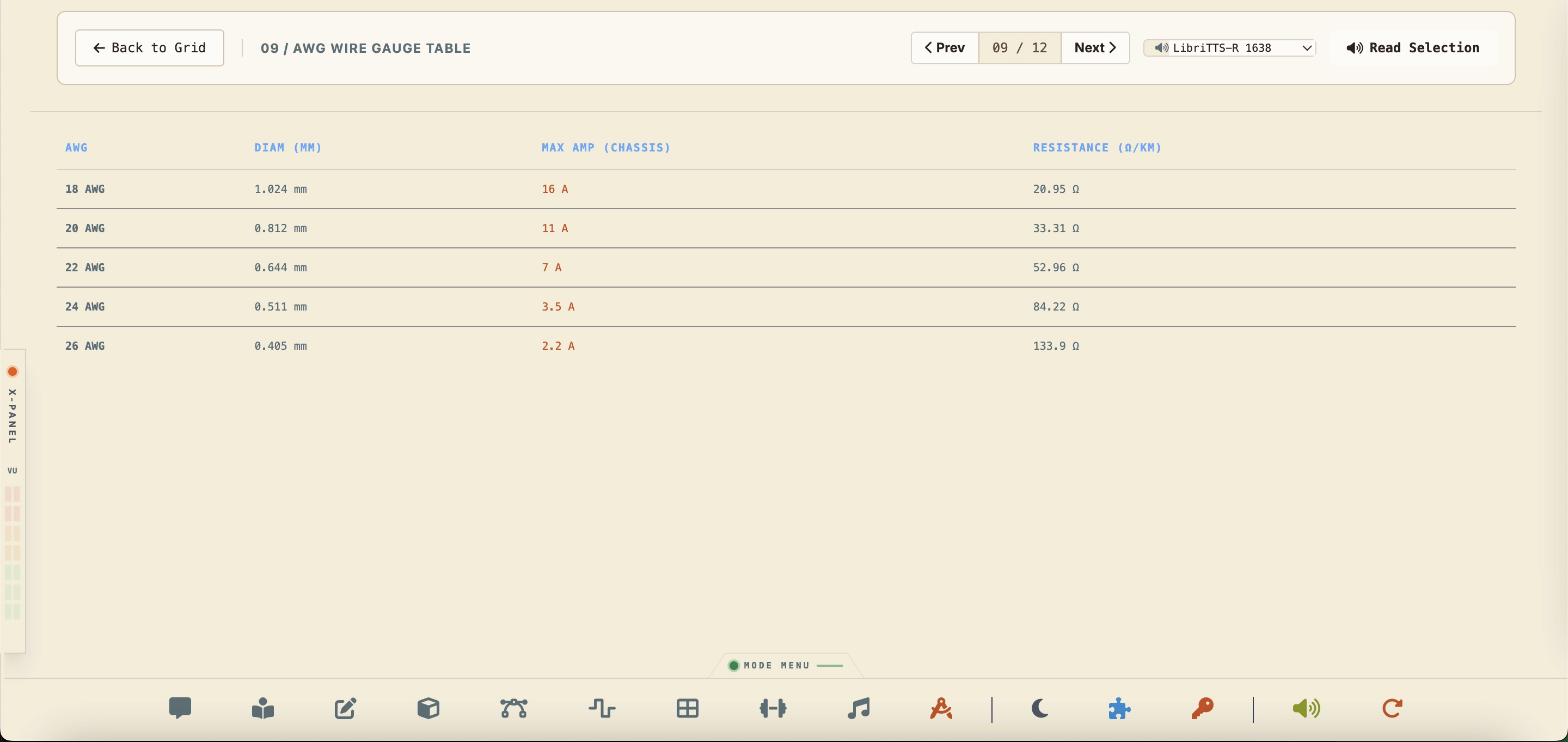Click the 16 A max amp value

pyautogui.click(x=555, y=189)
